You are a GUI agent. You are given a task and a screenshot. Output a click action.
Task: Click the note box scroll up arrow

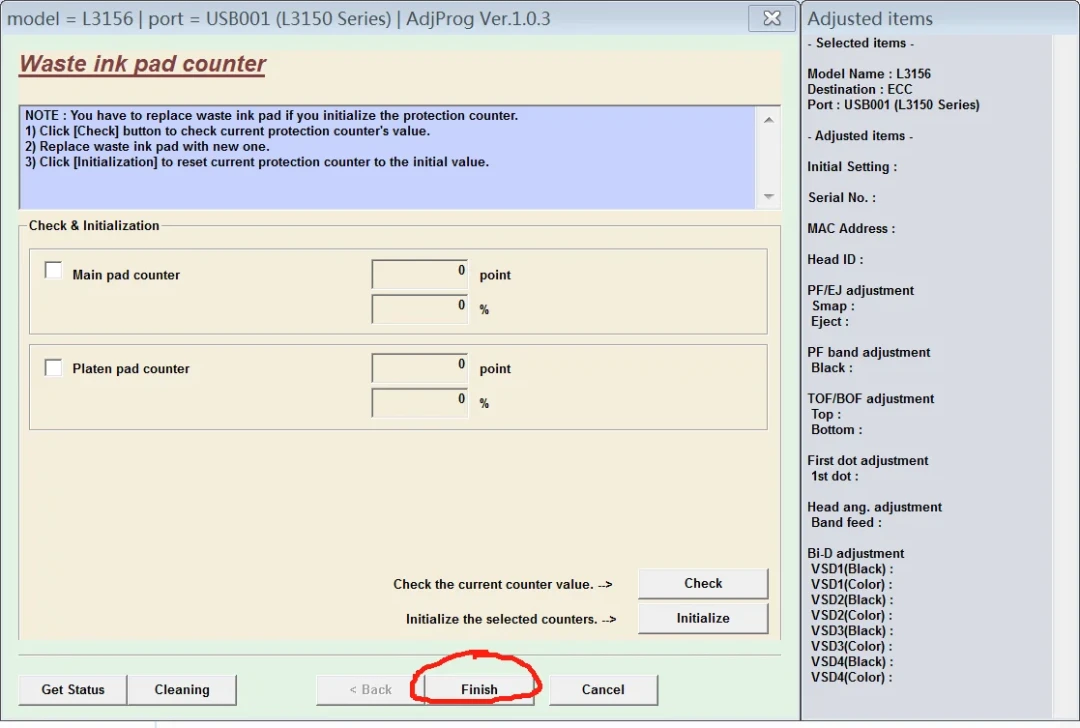pos(769,120)
